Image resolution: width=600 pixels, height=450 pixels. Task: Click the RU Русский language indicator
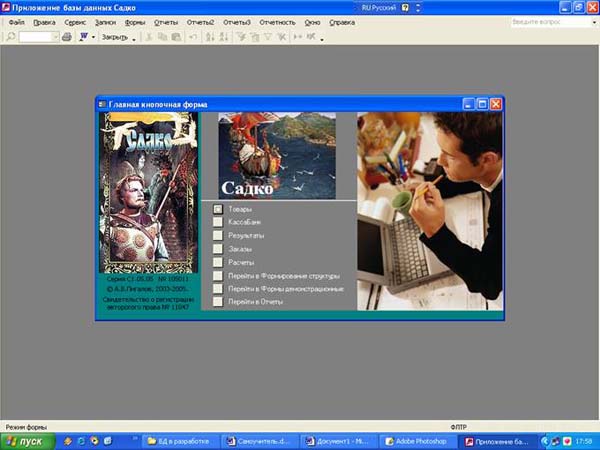coord(378,8)
